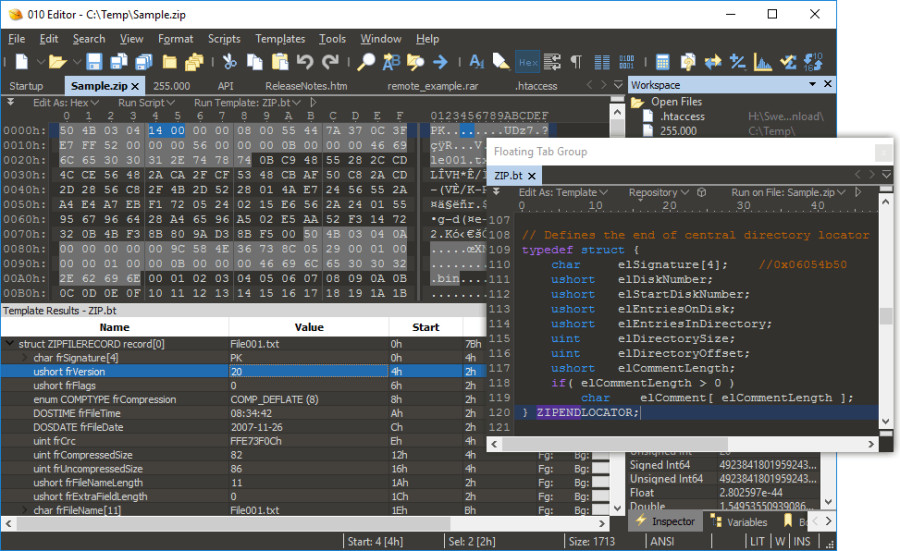Select the frVersion value field 20

309,371
